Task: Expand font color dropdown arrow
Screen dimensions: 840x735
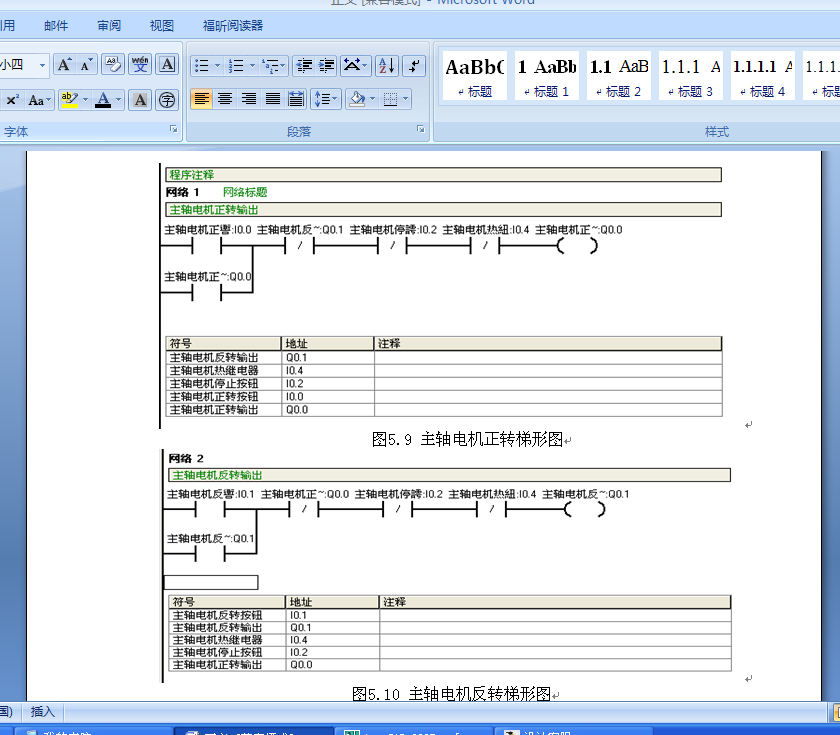Action: pyautogui.click(x=119, y=100)
